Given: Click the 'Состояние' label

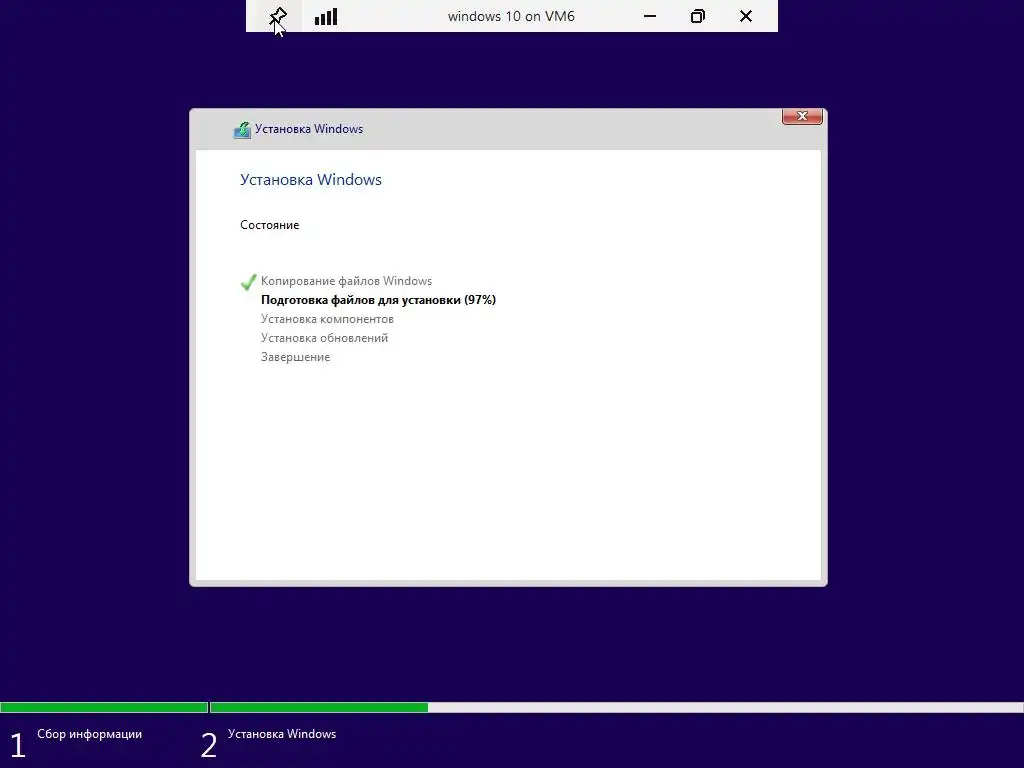Looking at the screenshot, I should [x=270, y=225].
